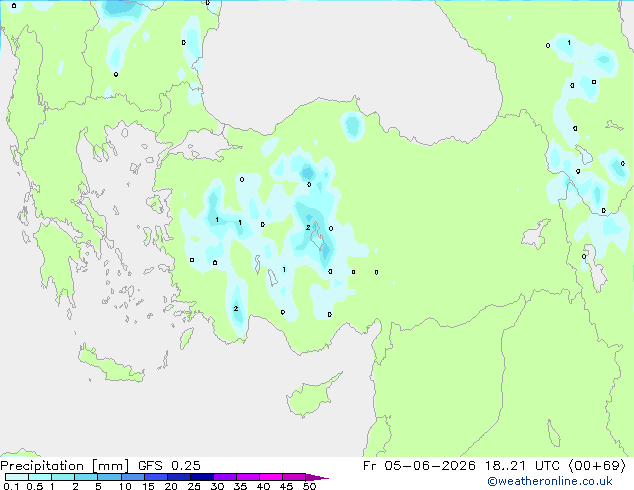The width and height of the screenshot is (634, 490).
Task: Click the 0.1–0.5 mm legend swatch
Action: [x=17, y=477]
